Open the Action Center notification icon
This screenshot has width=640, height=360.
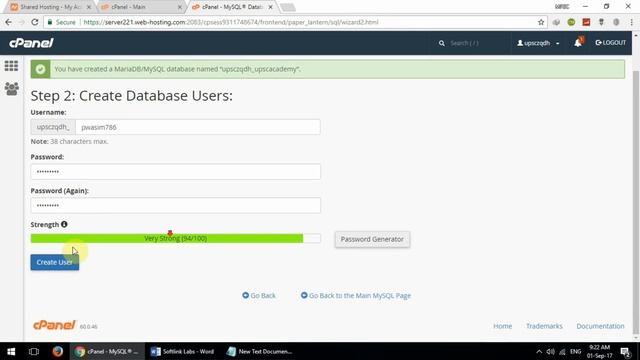(626, 351)
